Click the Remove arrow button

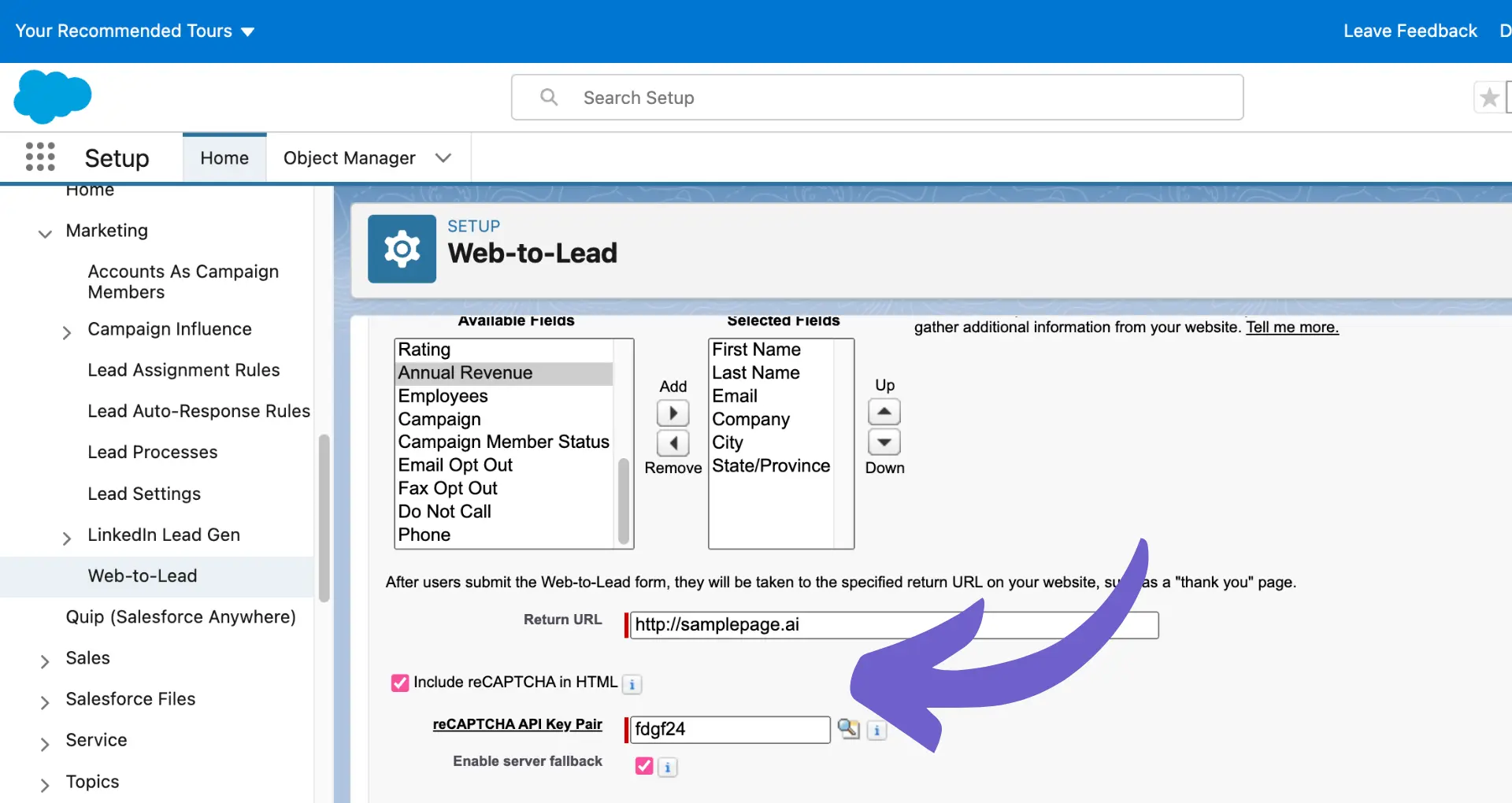coord(673,442)
